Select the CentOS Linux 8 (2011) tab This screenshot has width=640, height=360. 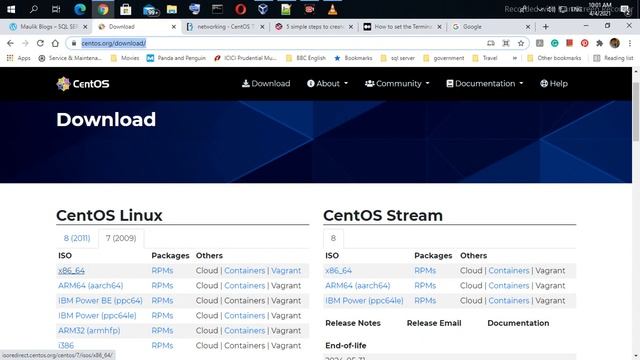tap(77, 238)
